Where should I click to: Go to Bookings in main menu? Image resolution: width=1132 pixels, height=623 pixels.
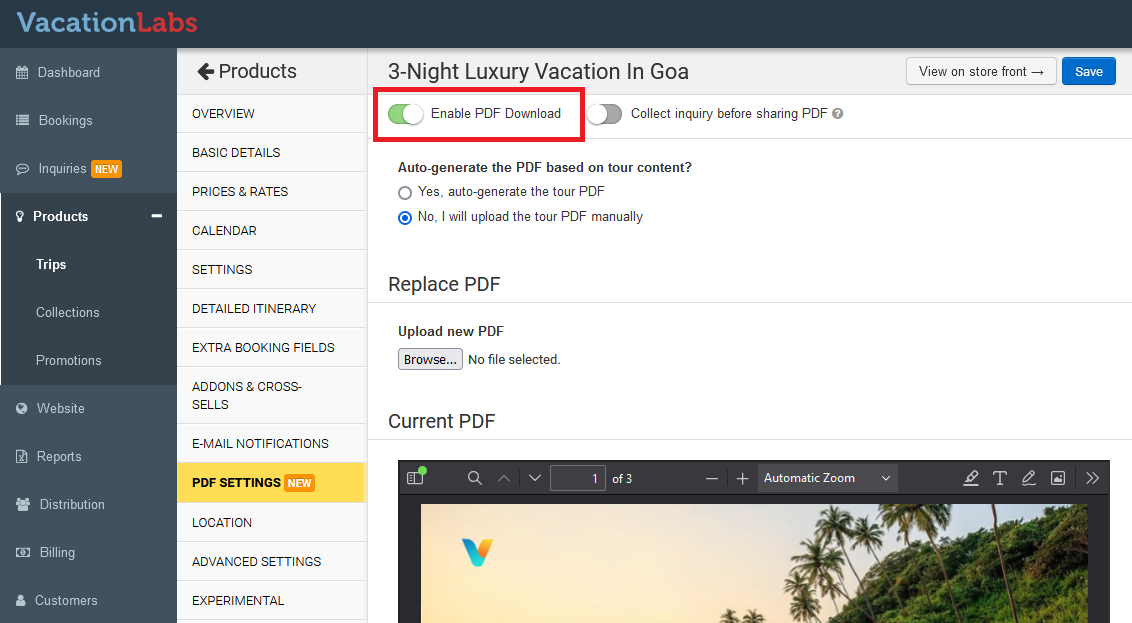[x=65, y=120]
